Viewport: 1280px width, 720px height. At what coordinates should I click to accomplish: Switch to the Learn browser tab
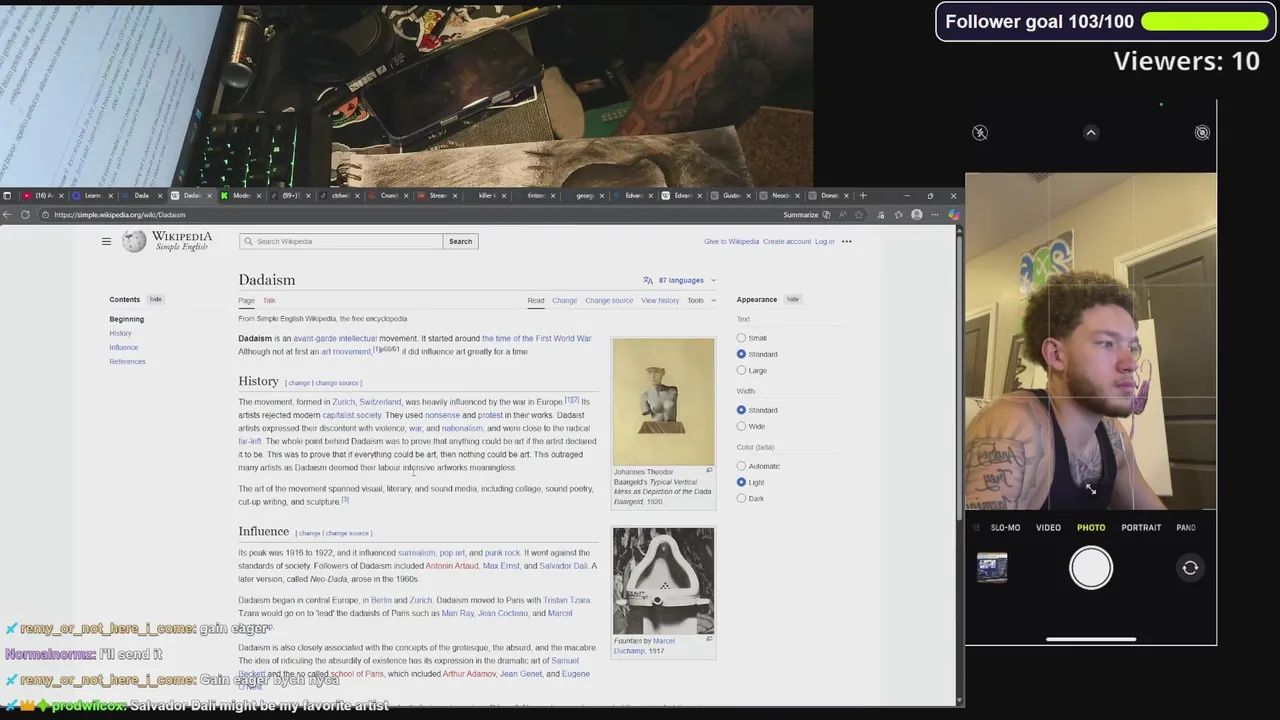pos(91,195)
